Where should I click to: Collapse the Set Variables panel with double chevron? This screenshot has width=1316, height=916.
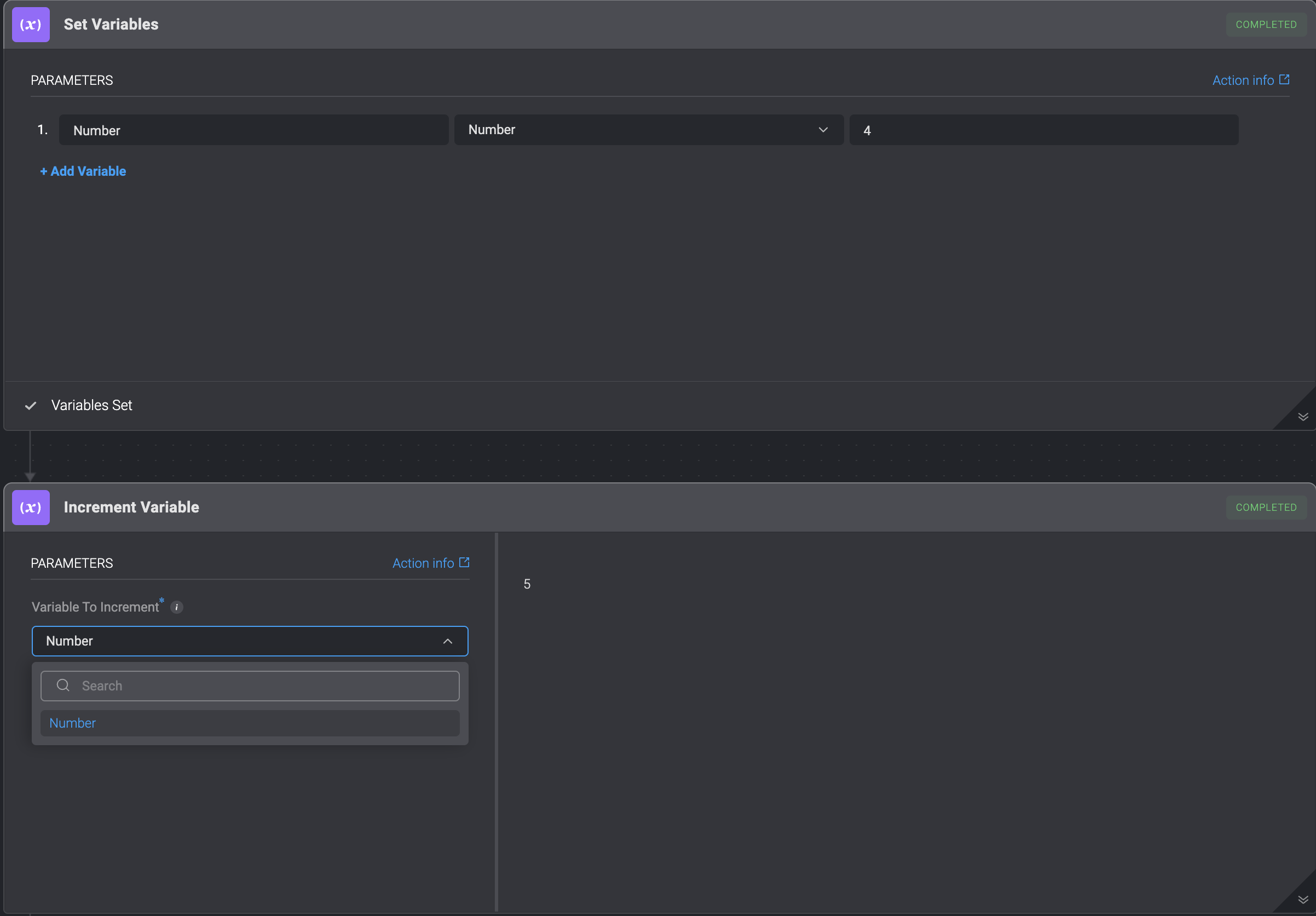coord(1303,417)
